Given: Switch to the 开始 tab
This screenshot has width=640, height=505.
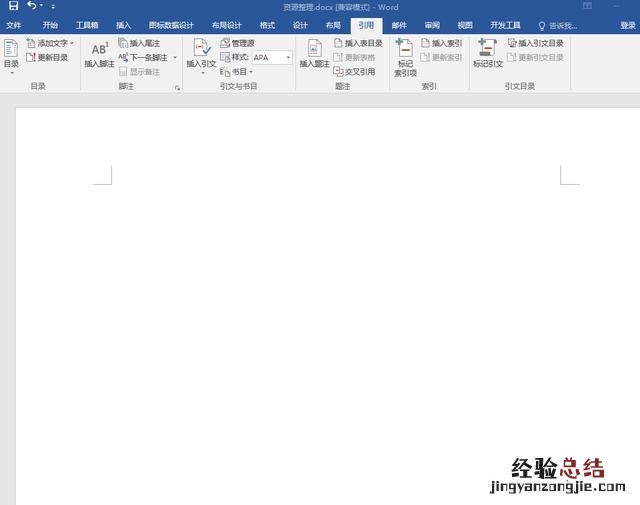Looking at the screenshot, I should [50, 25].
